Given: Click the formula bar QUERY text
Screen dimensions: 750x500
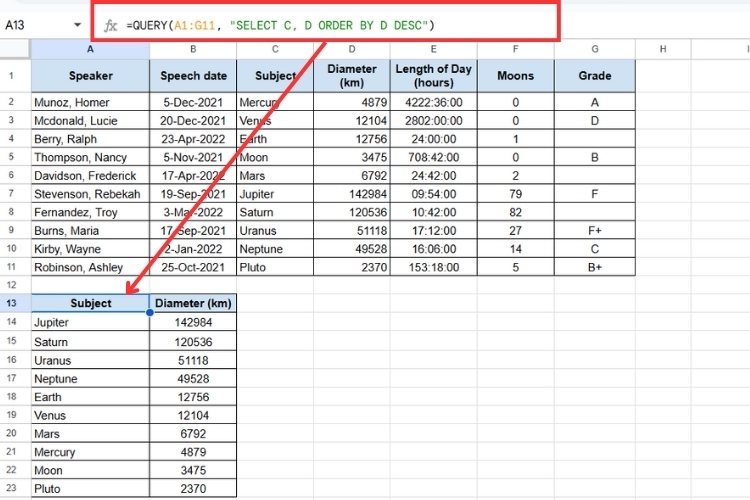Looking at the screenshot, I should [x=280, y=25].
